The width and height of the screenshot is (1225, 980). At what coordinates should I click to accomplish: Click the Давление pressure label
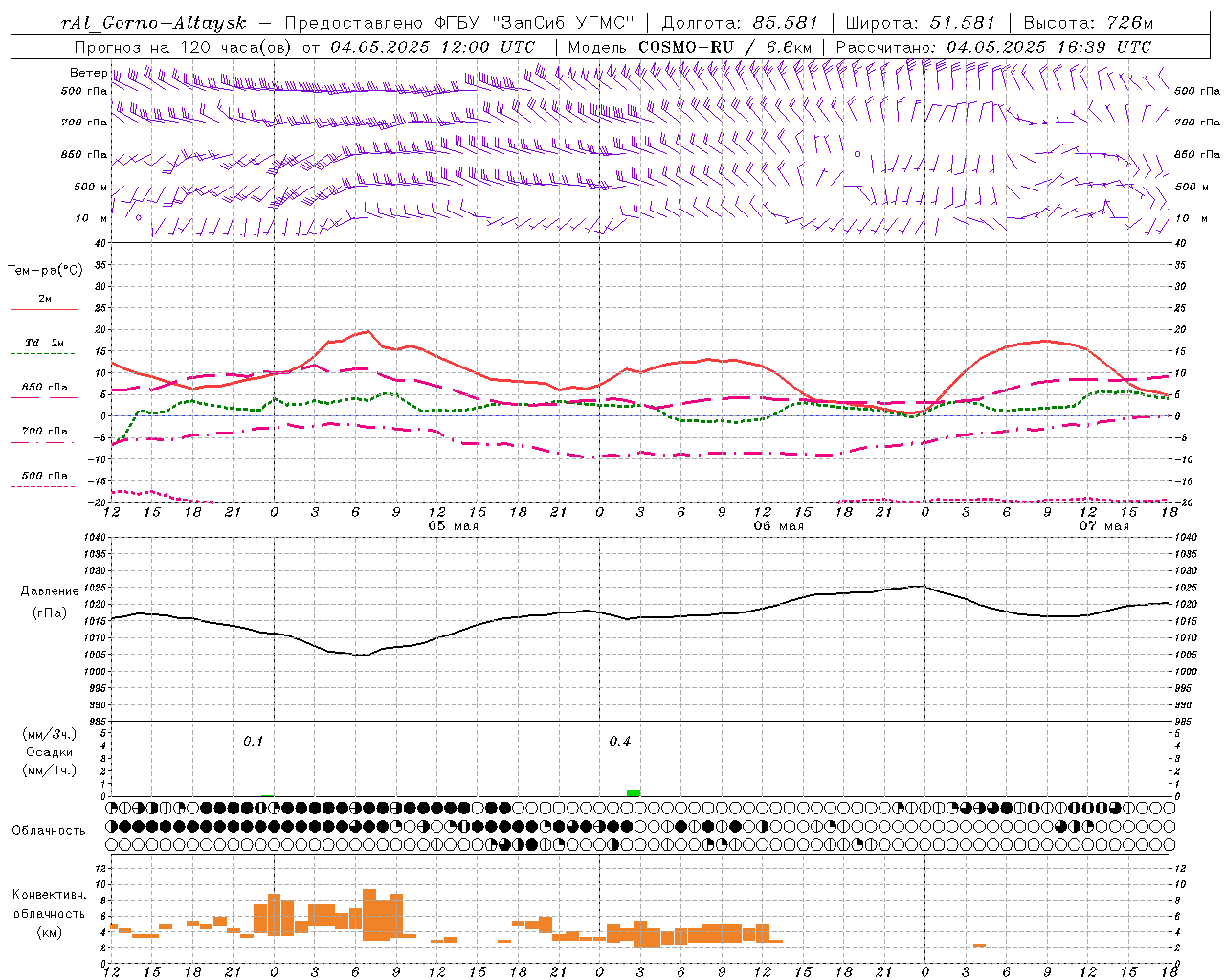point(49,591)
